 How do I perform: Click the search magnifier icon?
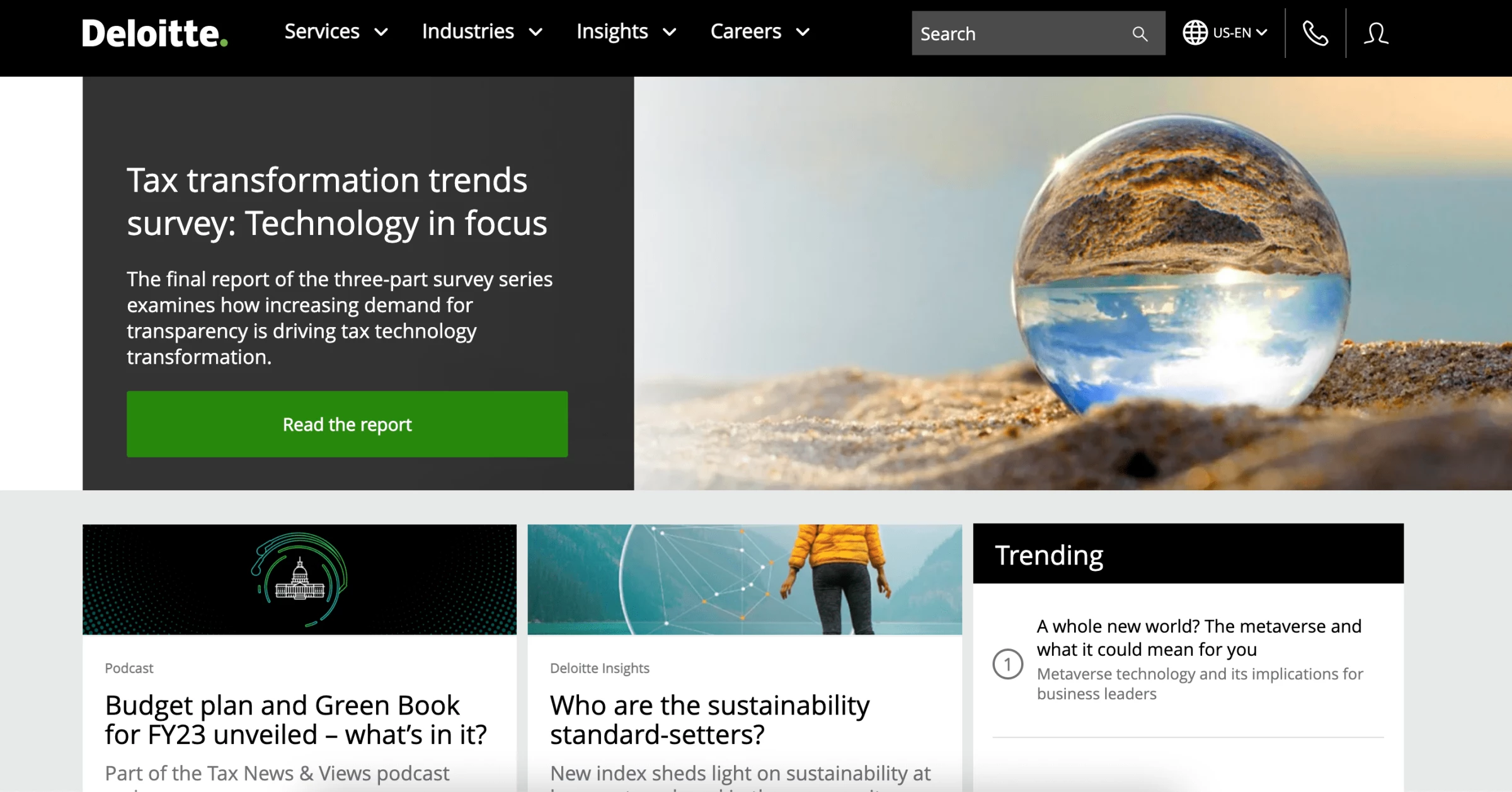1140,33
